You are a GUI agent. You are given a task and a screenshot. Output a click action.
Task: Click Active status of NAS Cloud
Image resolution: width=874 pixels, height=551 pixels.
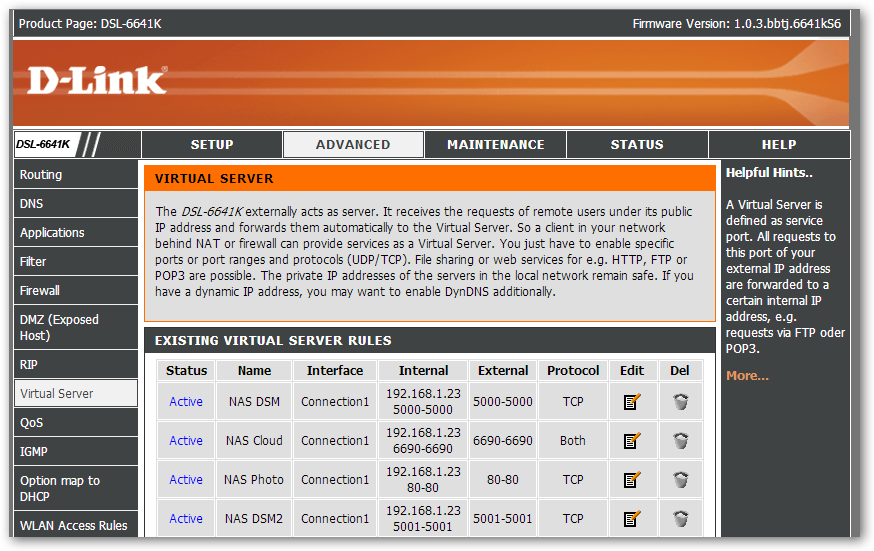point(186,441)
